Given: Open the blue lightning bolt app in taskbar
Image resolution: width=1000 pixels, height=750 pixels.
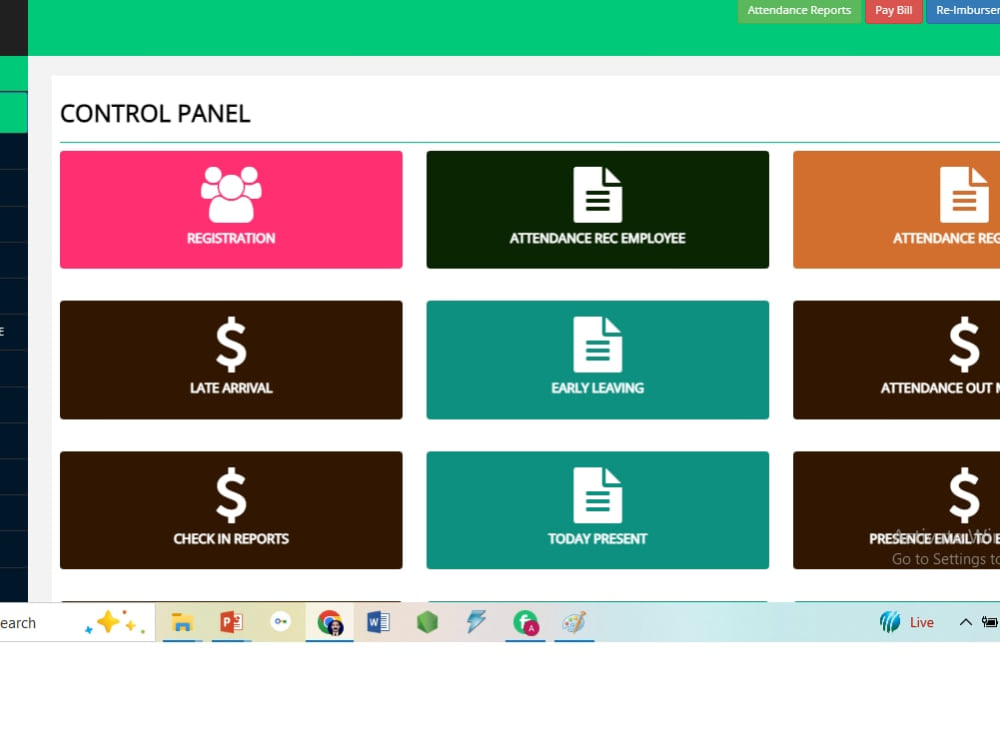Looking at the screenshot, I should point(476,622).
